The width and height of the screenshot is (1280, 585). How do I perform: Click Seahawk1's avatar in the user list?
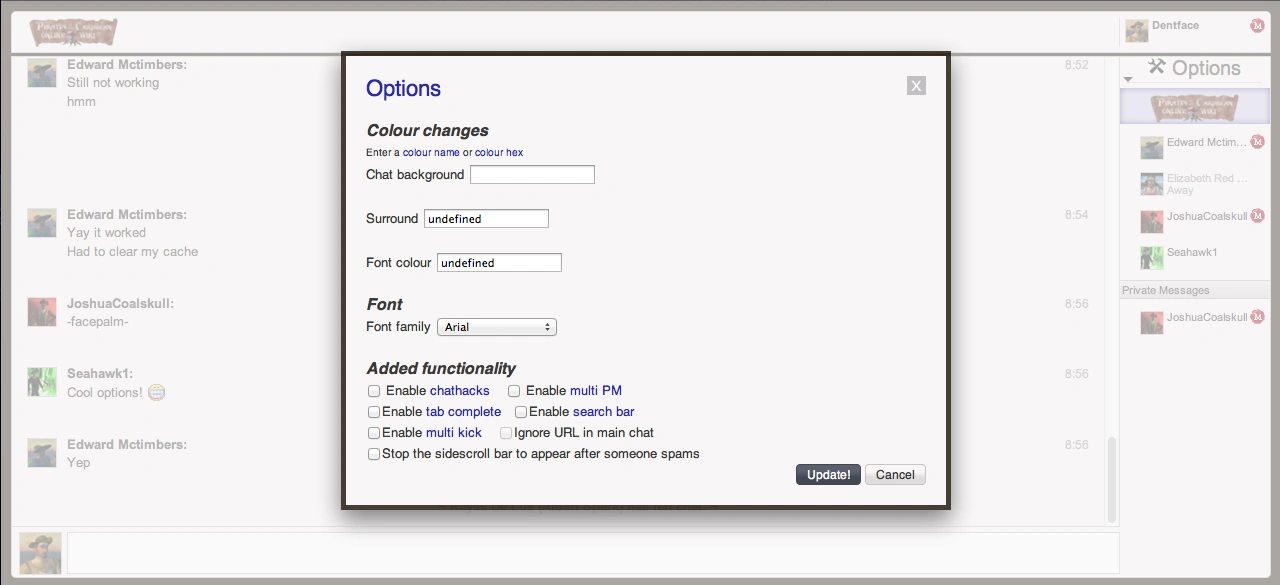(1150, 256)
